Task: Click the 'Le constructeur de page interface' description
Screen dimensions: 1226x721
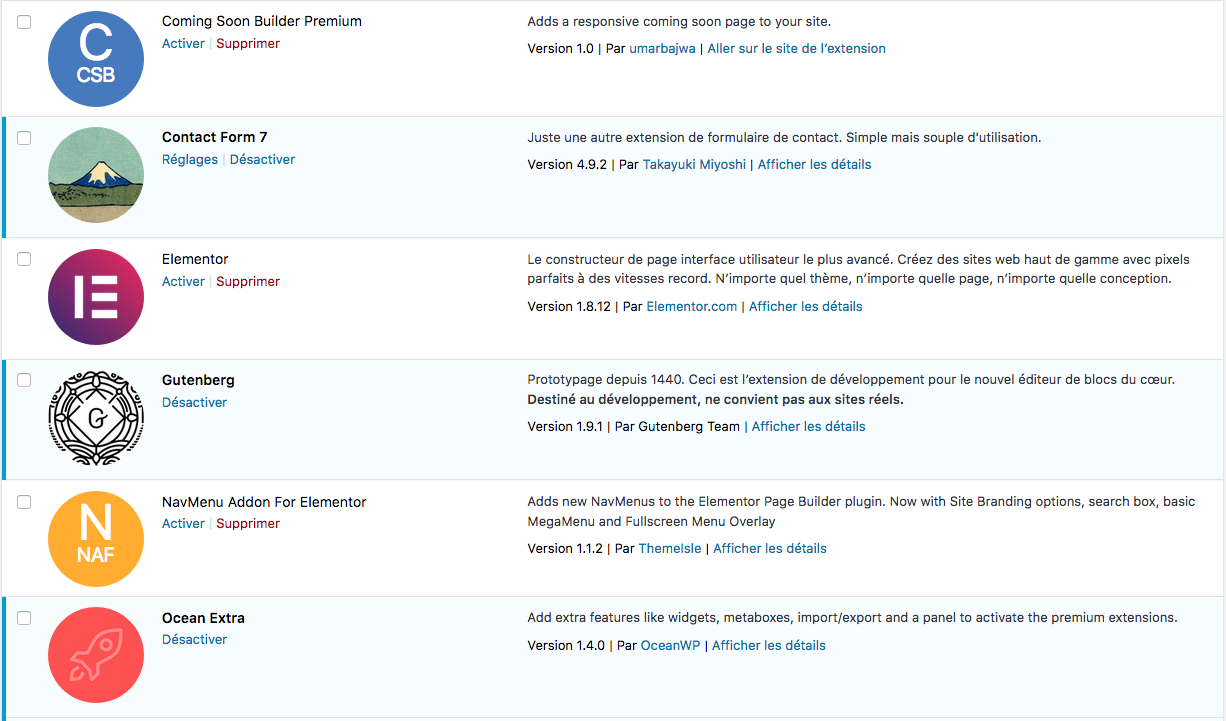Action: (858, 269)
